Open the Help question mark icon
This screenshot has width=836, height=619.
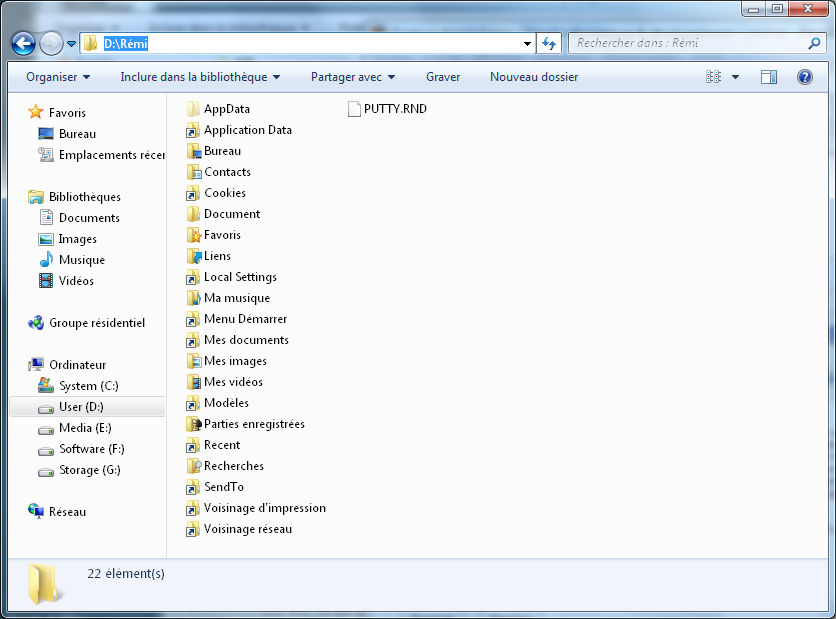tap(804, 77)
